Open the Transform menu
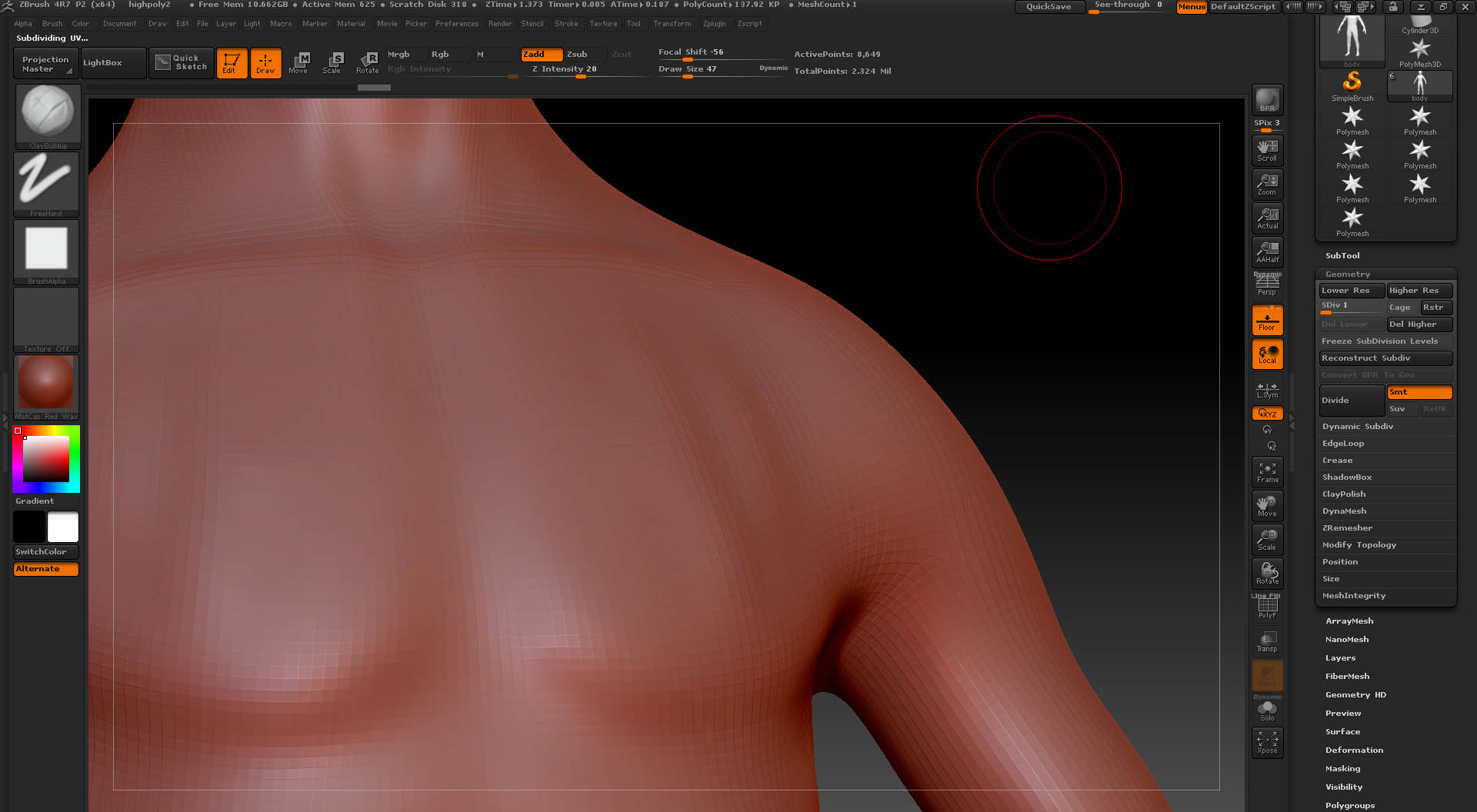Viewport: 1477px width, 812px height. 672,24
